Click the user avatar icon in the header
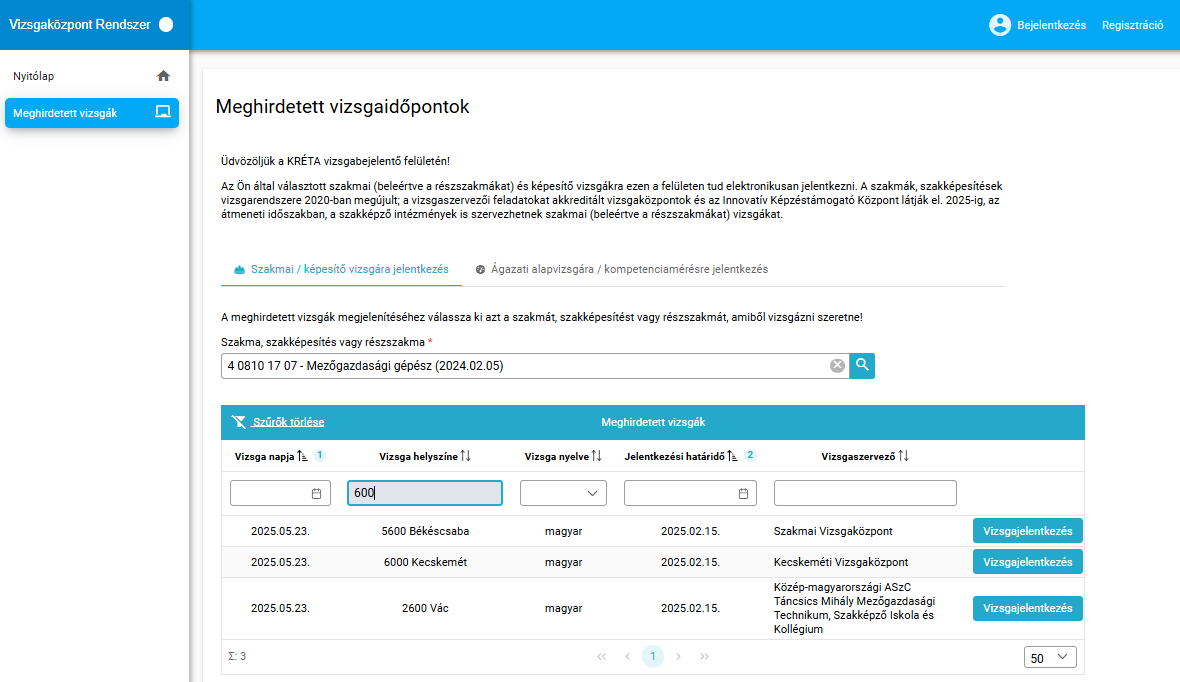 point(999,25)
